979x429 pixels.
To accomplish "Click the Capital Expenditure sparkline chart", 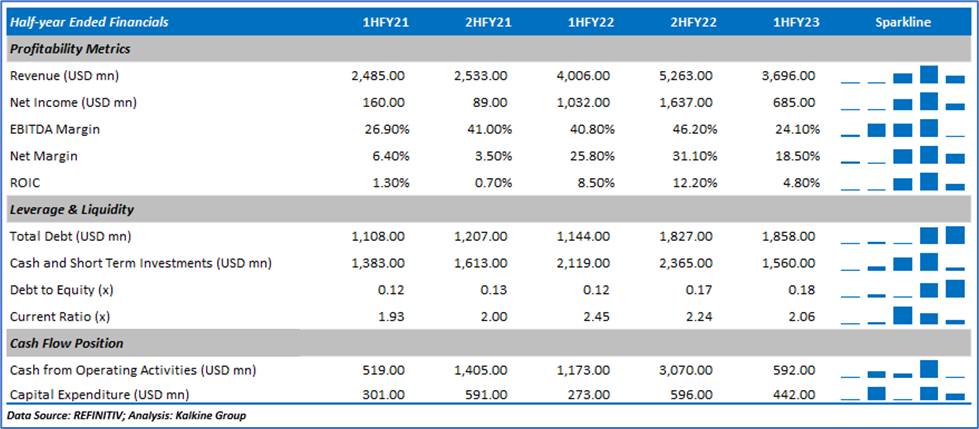I will (903, 394).
